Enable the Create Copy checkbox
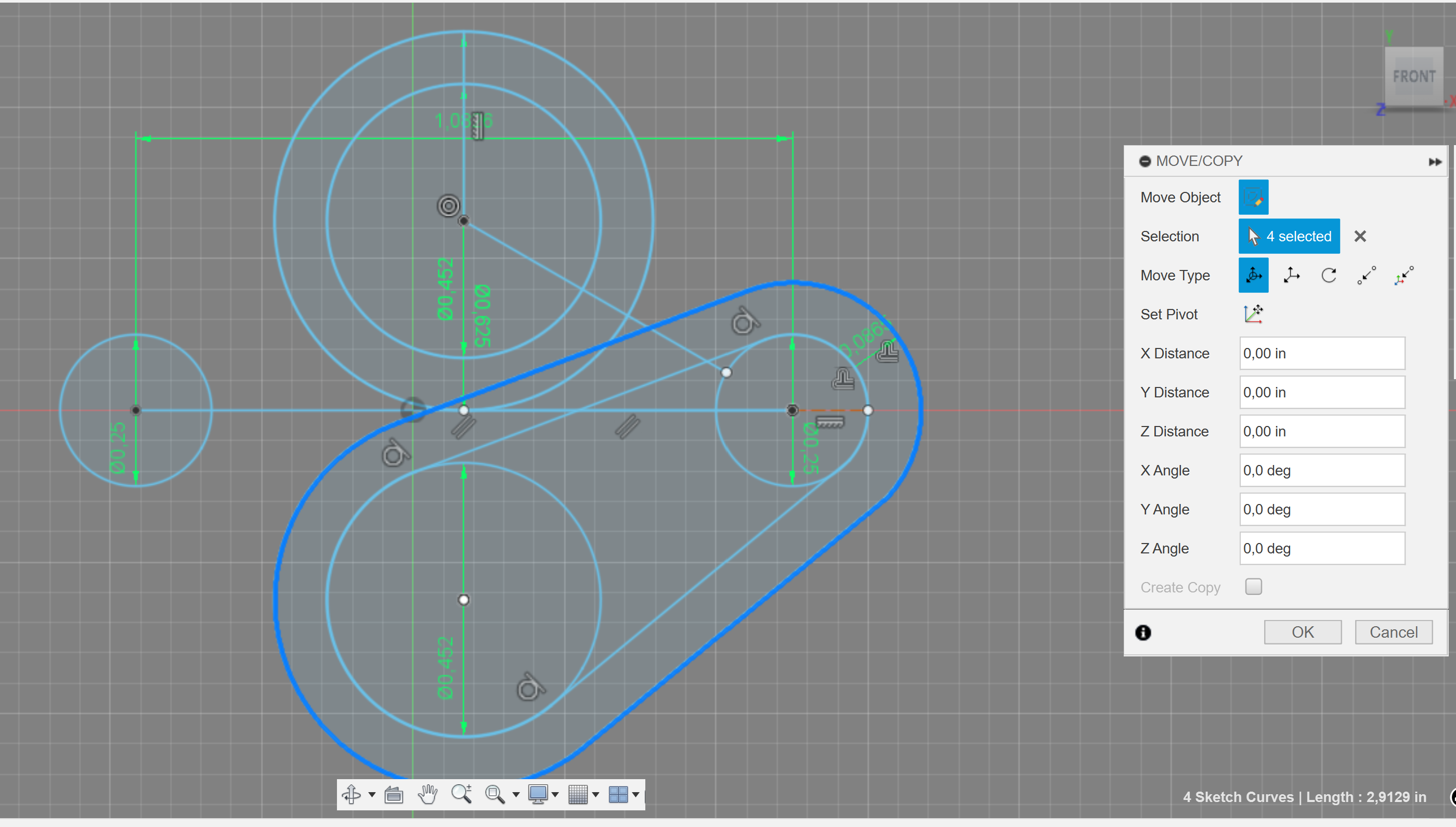The image size is (1456, 827). click(1254, 587)
